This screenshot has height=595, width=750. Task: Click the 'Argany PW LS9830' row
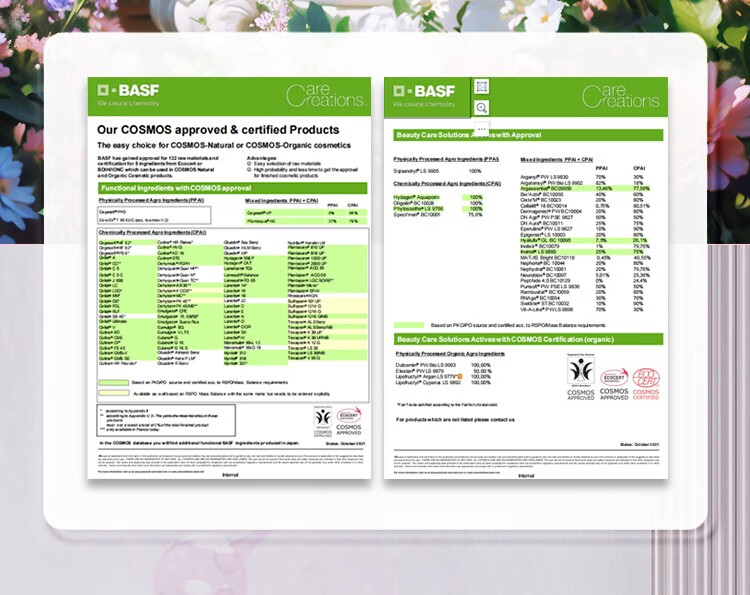coord(583,176)
